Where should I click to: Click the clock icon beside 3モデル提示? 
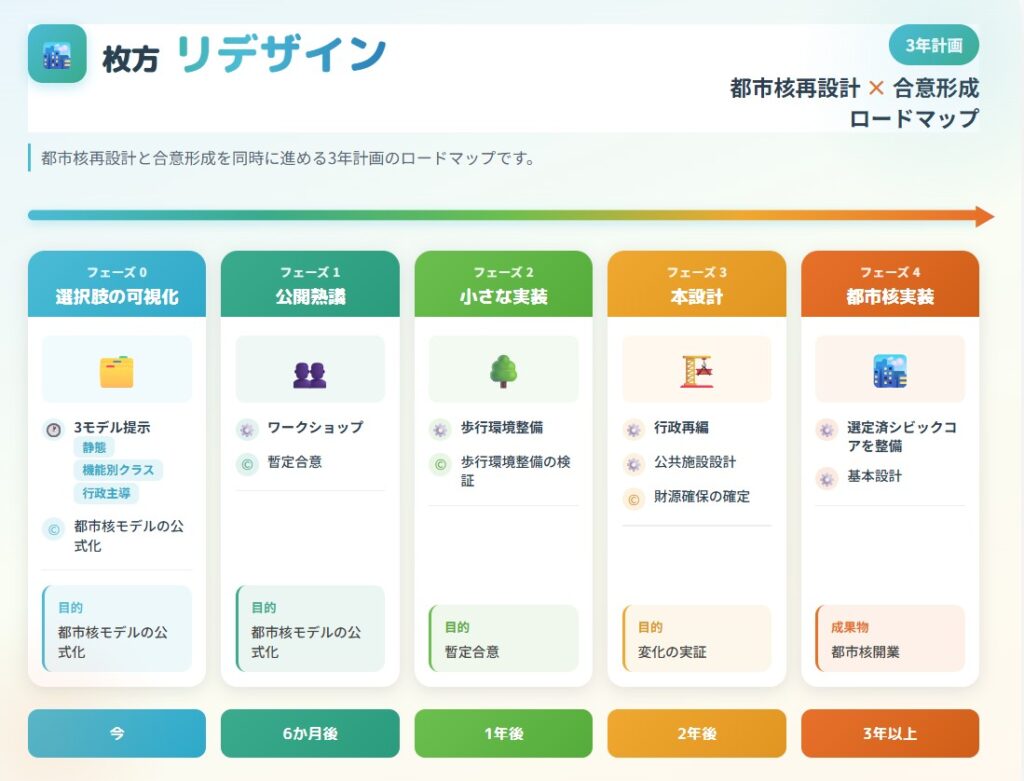(x=54, y=430)
